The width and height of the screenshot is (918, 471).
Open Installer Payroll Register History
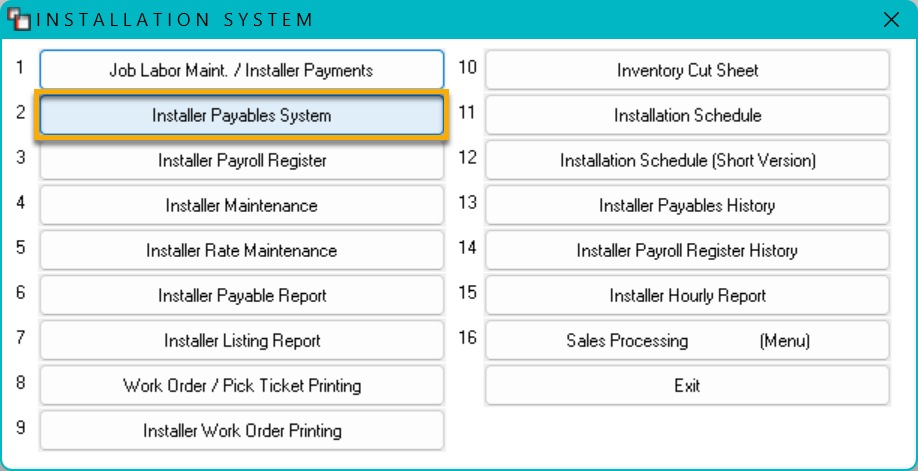(x=687, y=250)
